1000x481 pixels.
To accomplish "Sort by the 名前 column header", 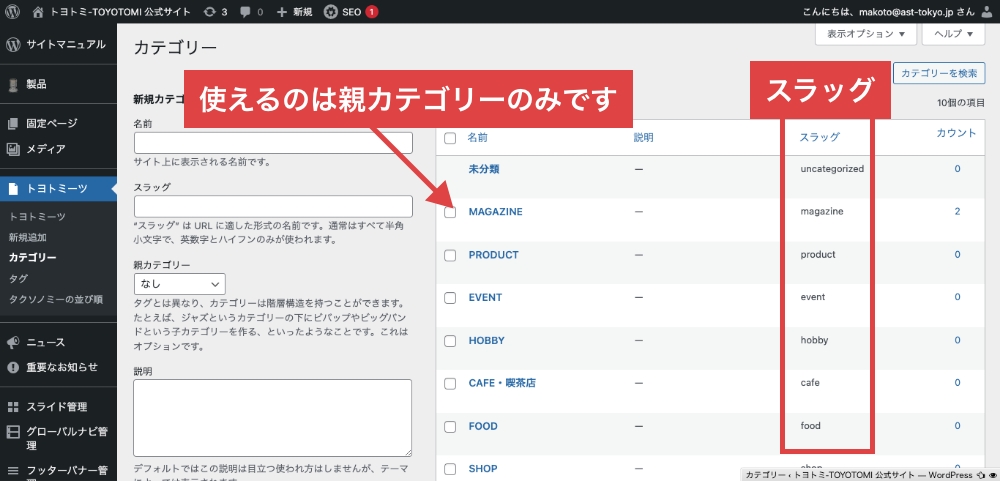I will click(477, 137).
